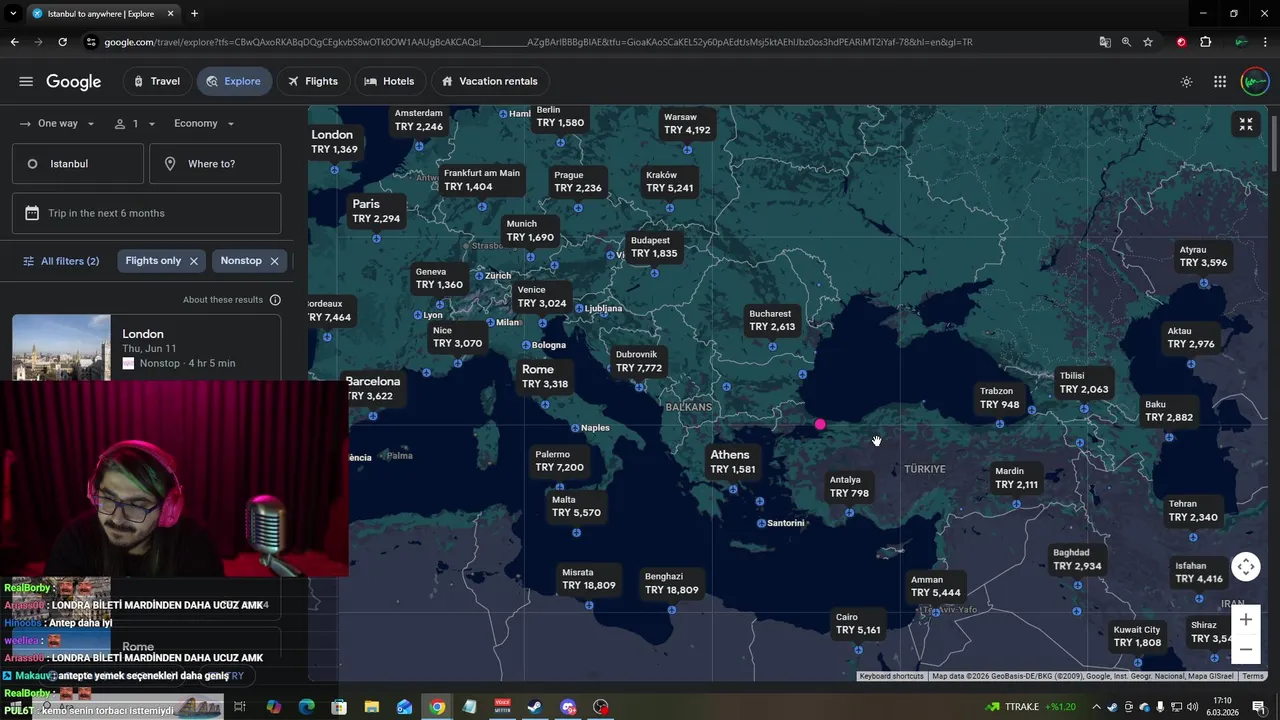
Task: Remove the Nonstop filter chip
Action: [x=274, y=261]
